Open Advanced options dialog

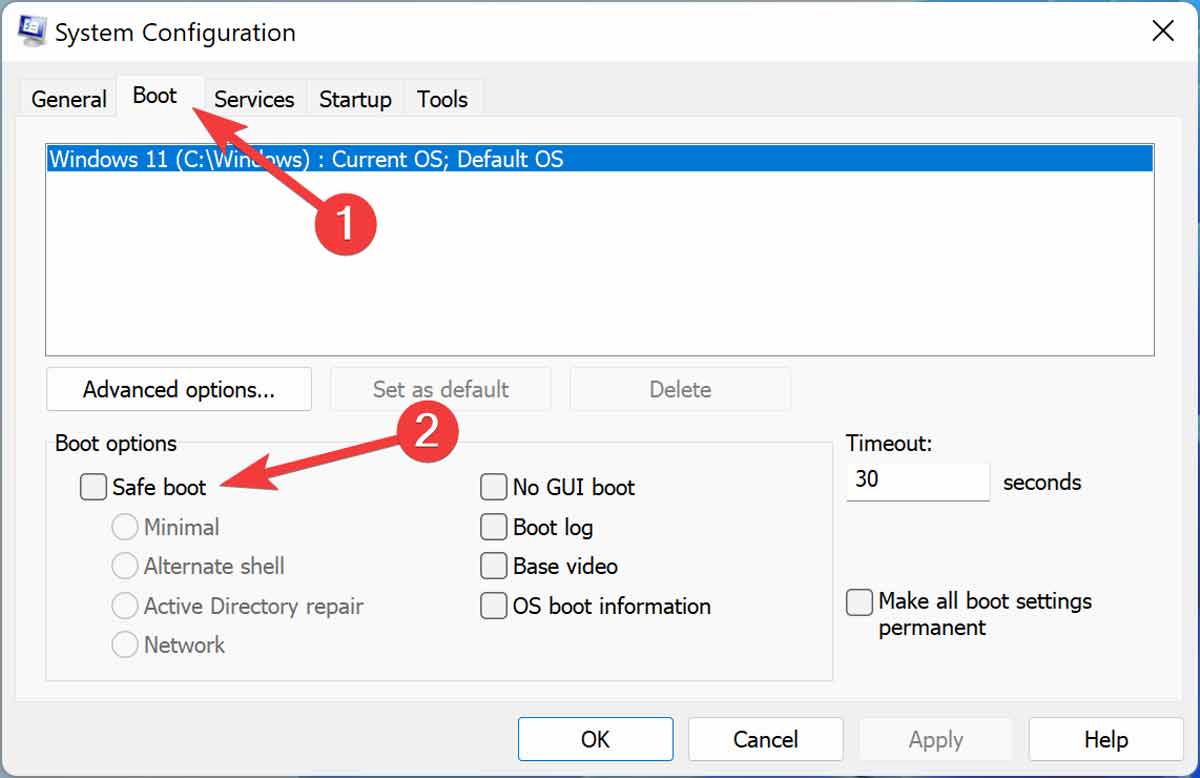coord(178,389)
